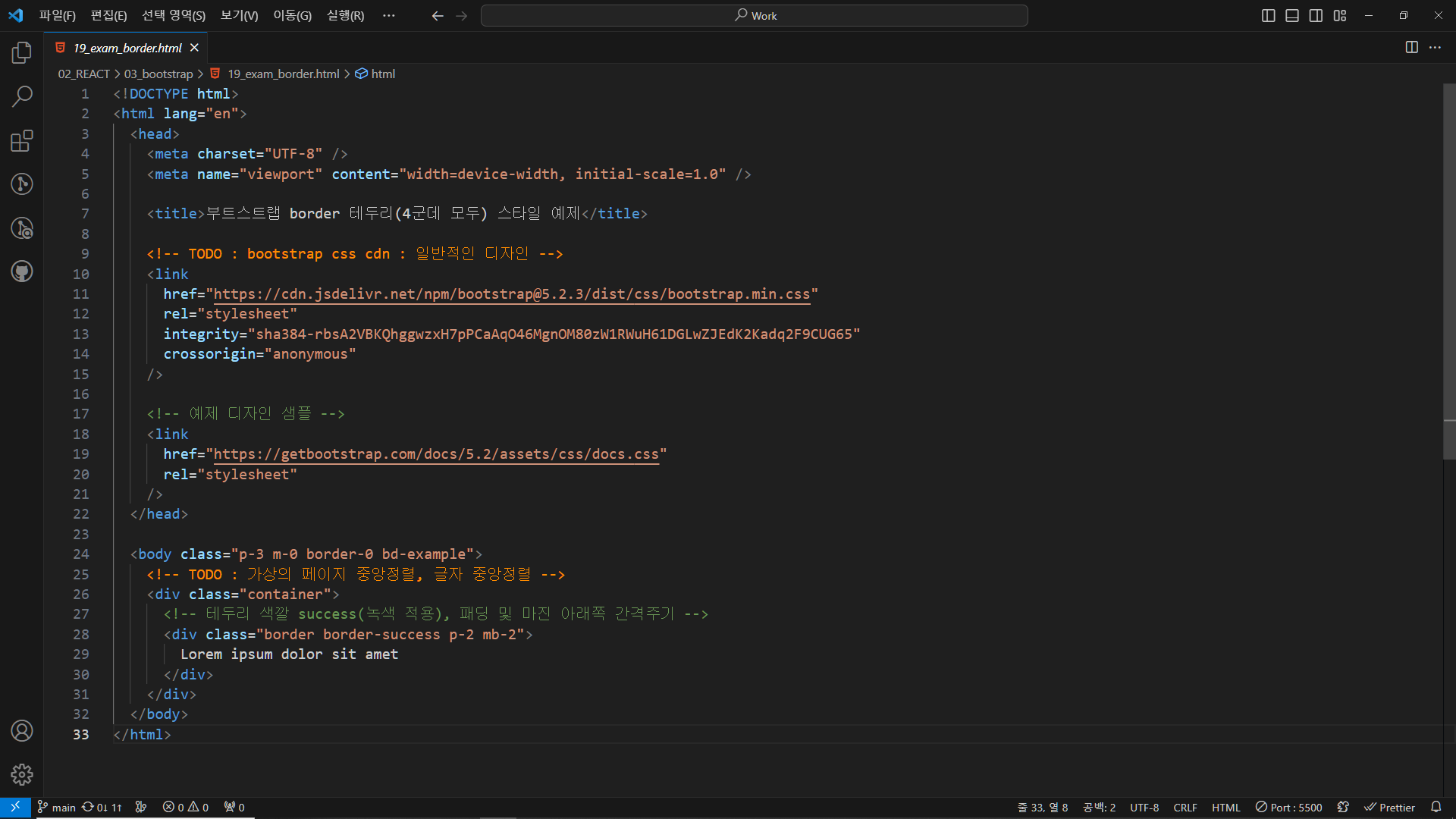Open the Explorer view in activity bar
This screenshot has width=1456, height=819.
click(x=22, y=53)
